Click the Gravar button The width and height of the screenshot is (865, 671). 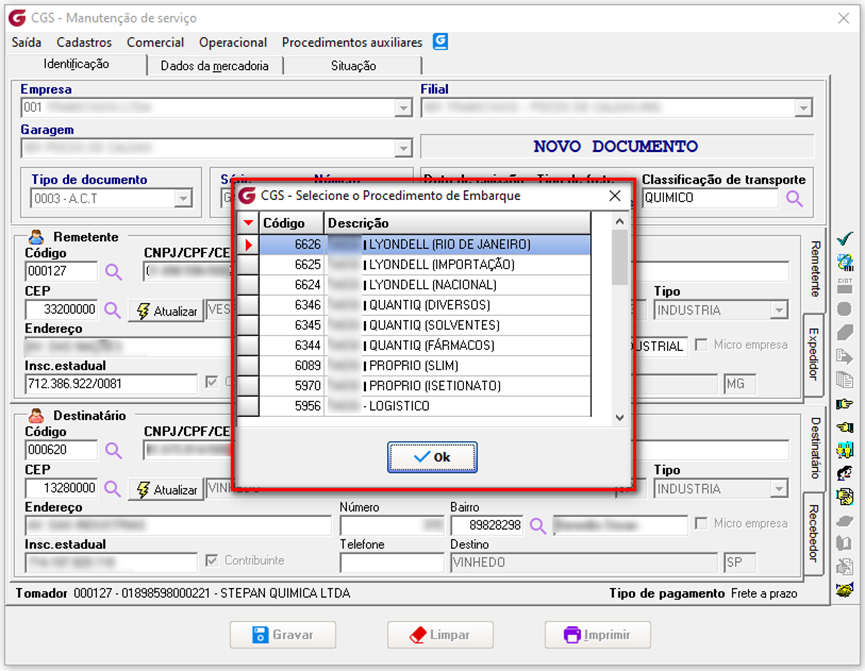pyautogui.click(x=283, y=635)
